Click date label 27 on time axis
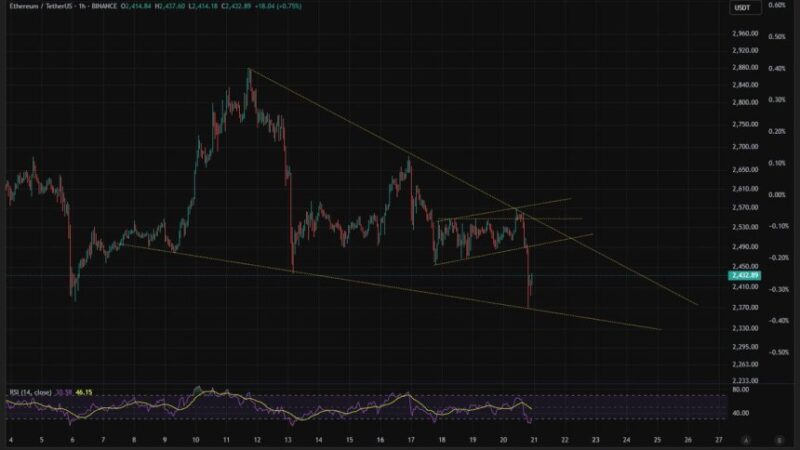800x450 pixels. coord(719,440)
